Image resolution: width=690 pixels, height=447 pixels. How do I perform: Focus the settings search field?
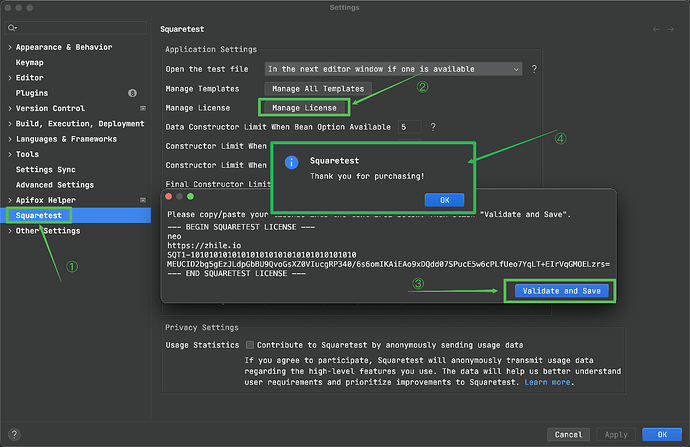76,28
